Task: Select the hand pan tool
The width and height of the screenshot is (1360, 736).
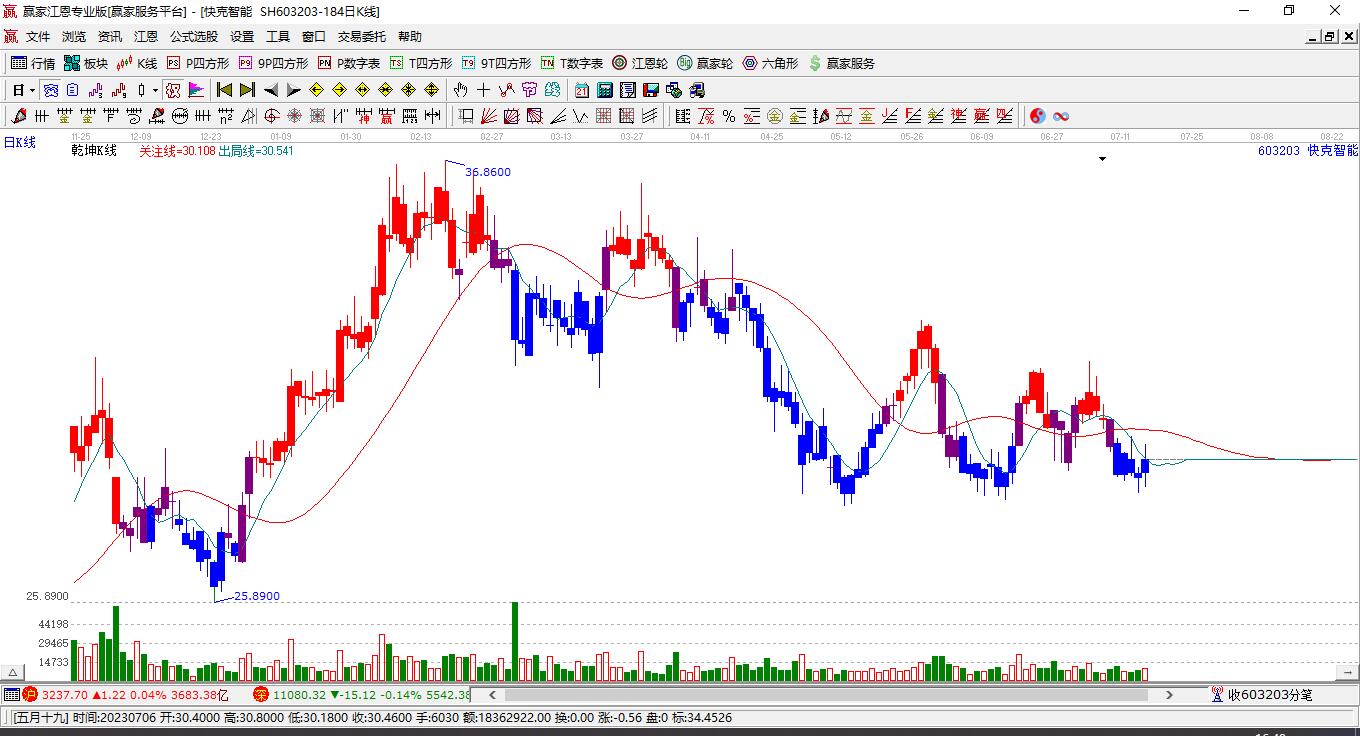Action: [x=461, y=90]
